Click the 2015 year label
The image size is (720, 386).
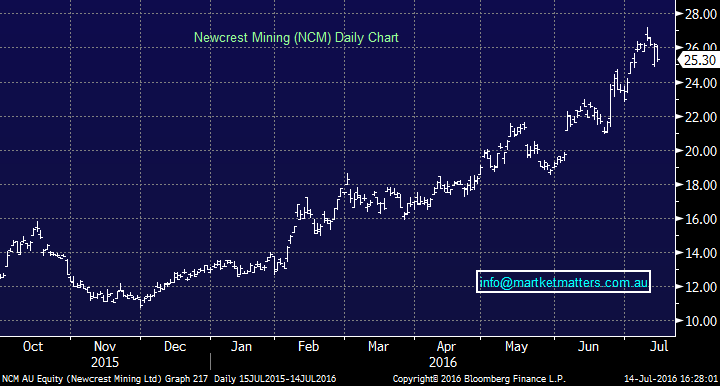tap(105, 362)
